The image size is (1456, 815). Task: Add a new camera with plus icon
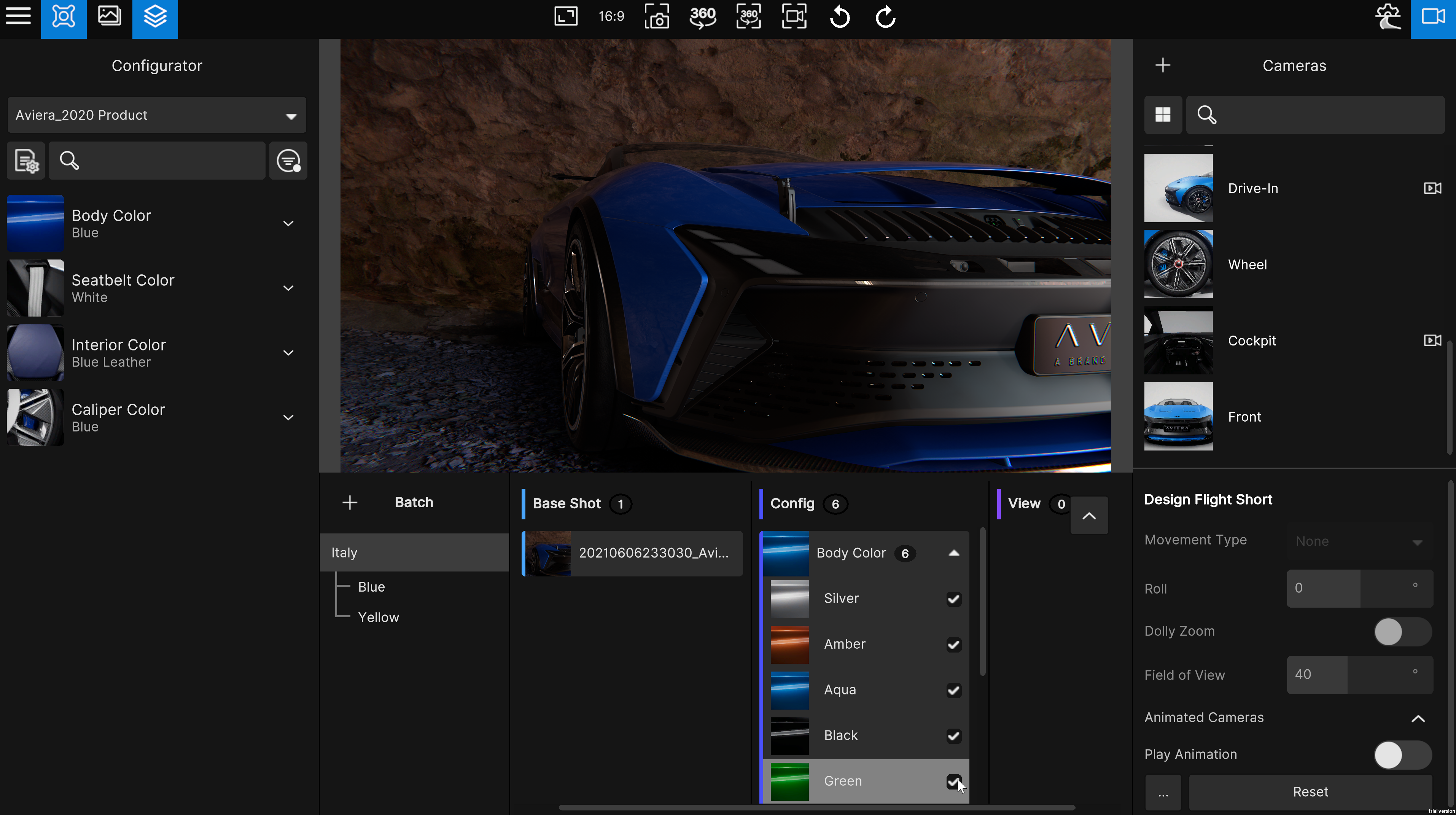coord(1163,65)
